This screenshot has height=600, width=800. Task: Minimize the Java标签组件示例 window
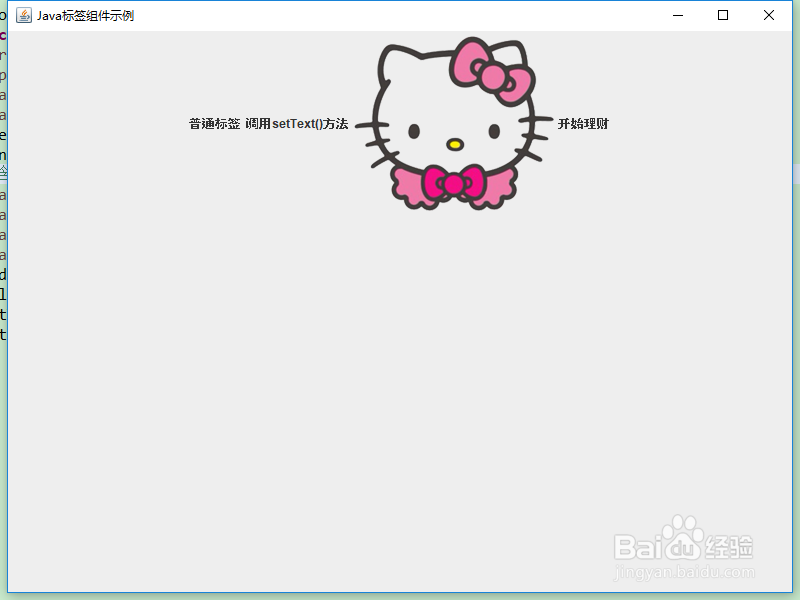click(x=678, y=15)
